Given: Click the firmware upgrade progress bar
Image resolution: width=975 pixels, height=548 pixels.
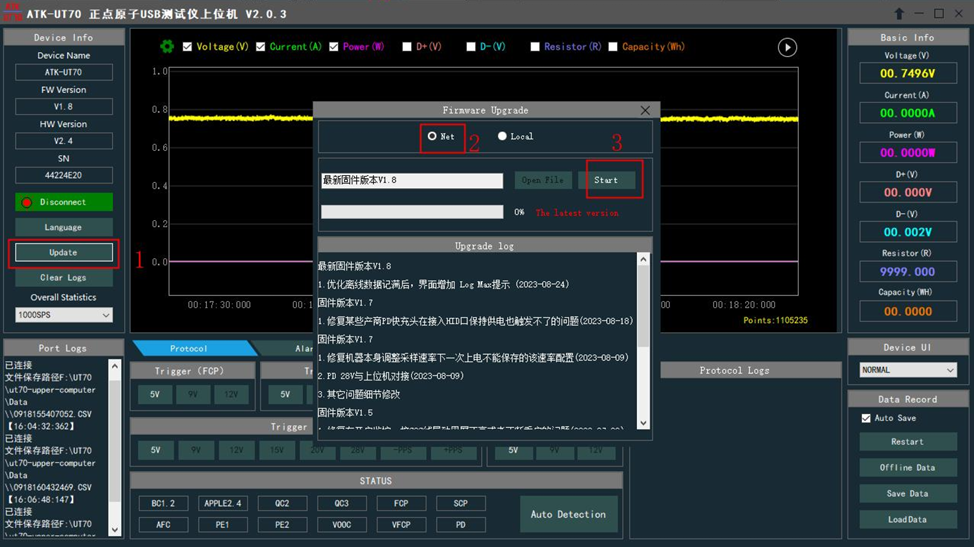Looking at the screenshot, I should (411, 212).
